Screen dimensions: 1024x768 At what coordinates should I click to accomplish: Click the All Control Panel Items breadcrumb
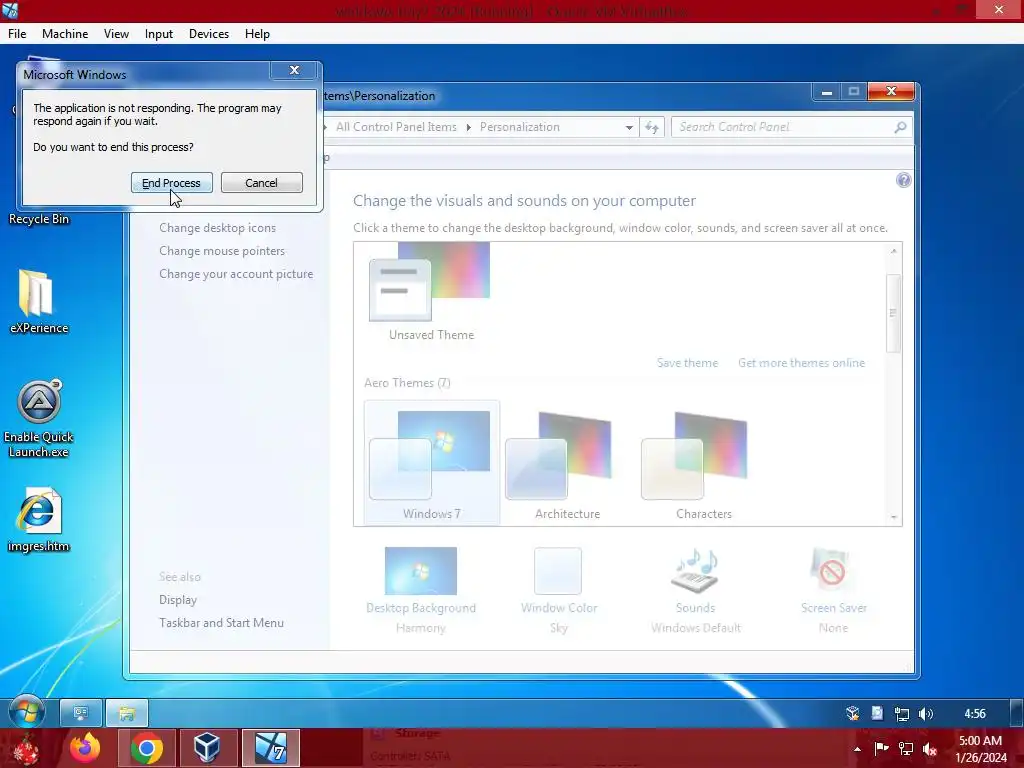[396, 127]
